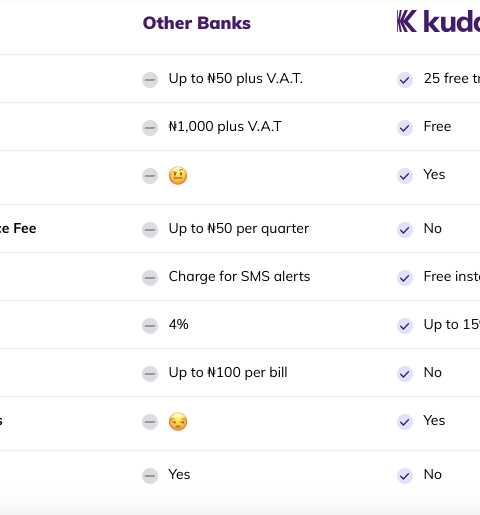Viewport: 480px width, 515px height.
Task: Click checkmark icon beside 25 free transfers
Action: [405, 80]
